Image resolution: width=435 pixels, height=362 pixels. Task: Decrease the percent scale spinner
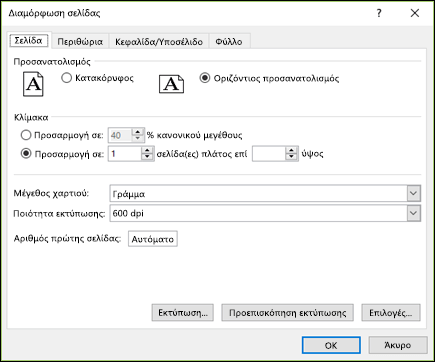137,138
